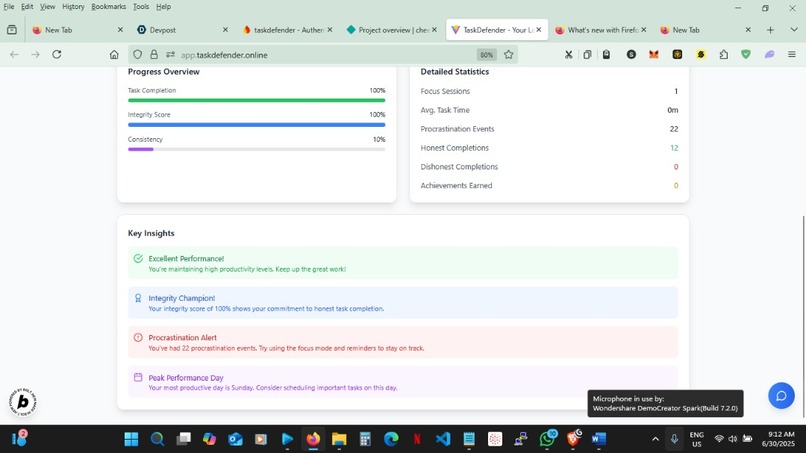The width and height of the screenshot is (806, 453).
Task: Open site permissions icon in address bar
Action: 170,55
